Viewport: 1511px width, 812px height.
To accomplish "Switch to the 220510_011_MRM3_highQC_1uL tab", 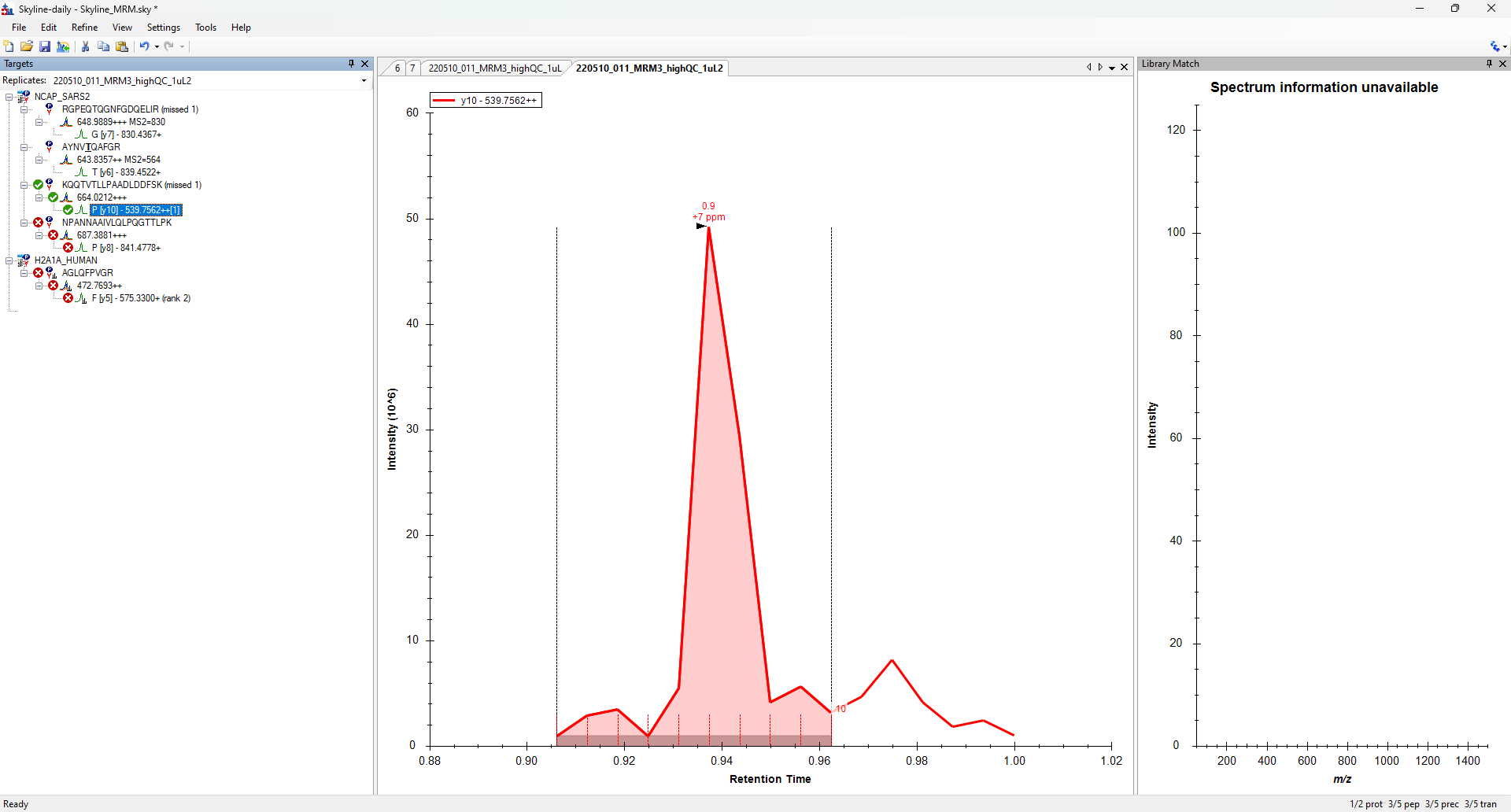I will [x=494, y=68].
